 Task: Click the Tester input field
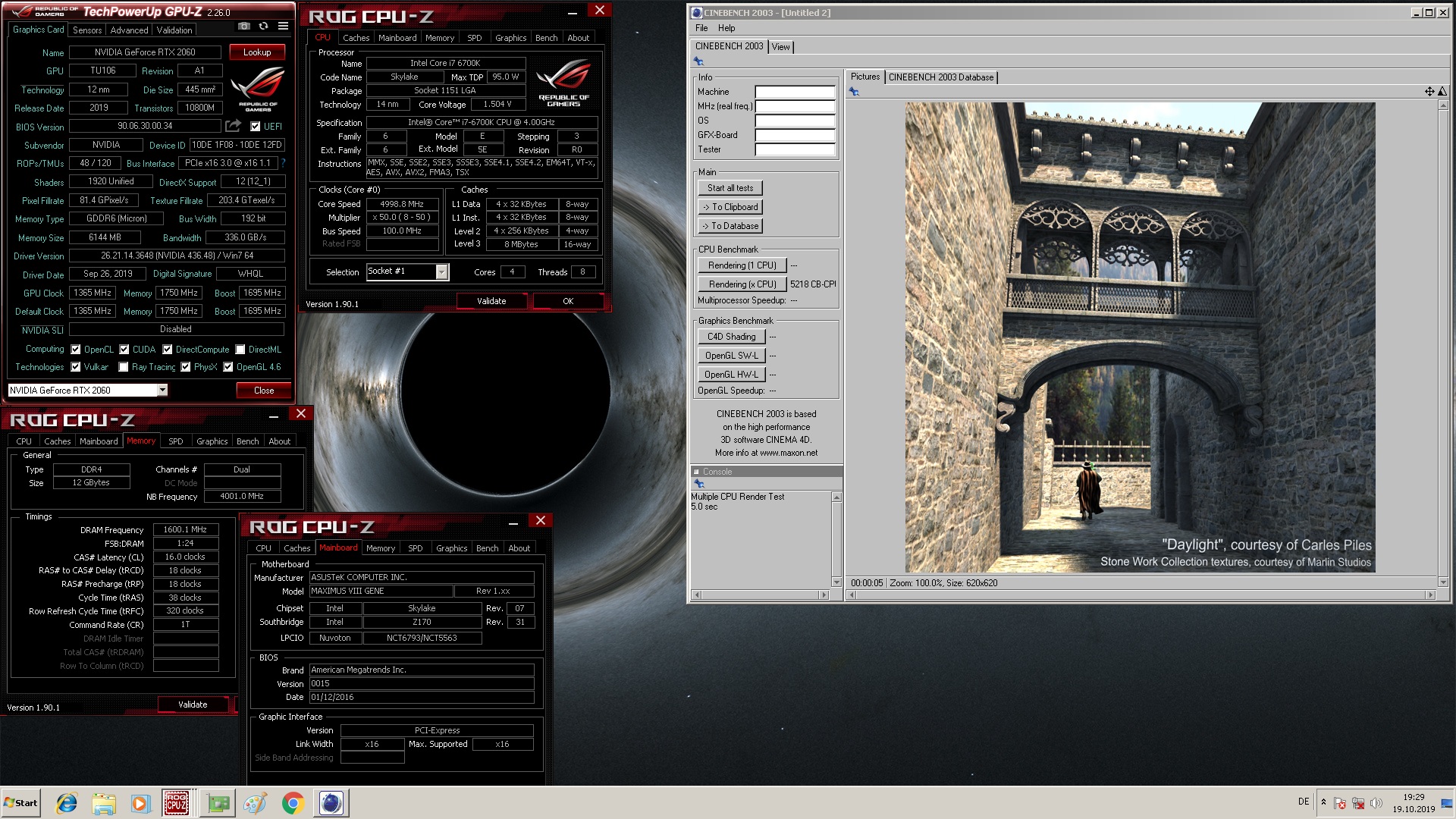click(795, 149)
